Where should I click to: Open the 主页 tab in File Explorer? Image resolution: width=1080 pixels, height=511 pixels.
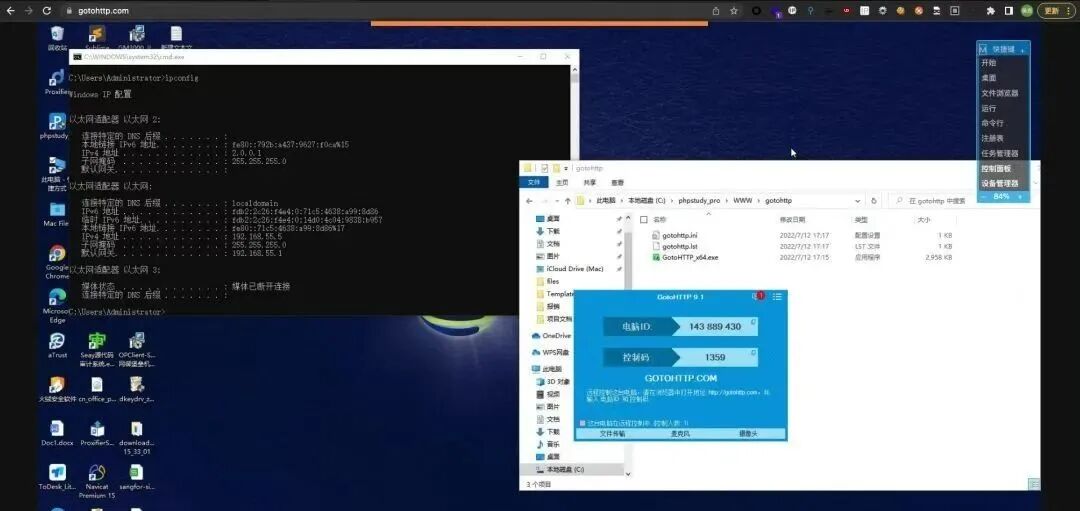(562, 182)
